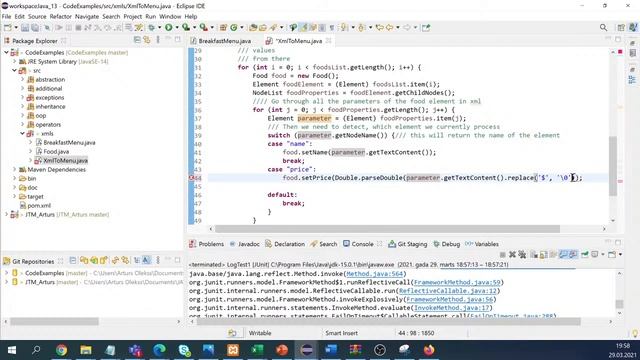Click the Terminate square icon in Console
This screenshot has width=640, height=360.
502,255
